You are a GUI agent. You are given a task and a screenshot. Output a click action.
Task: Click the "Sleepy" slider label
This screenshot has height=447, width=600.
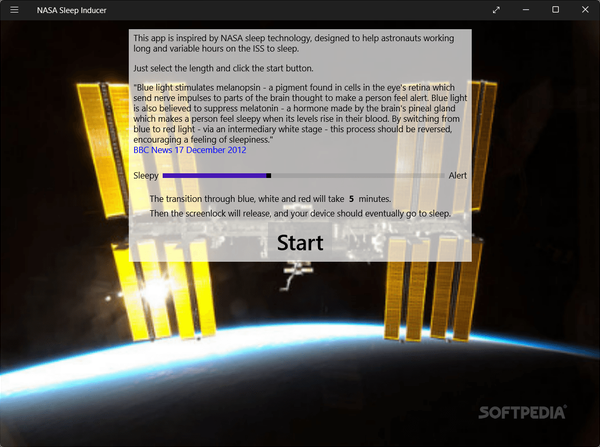pos(146,176)
